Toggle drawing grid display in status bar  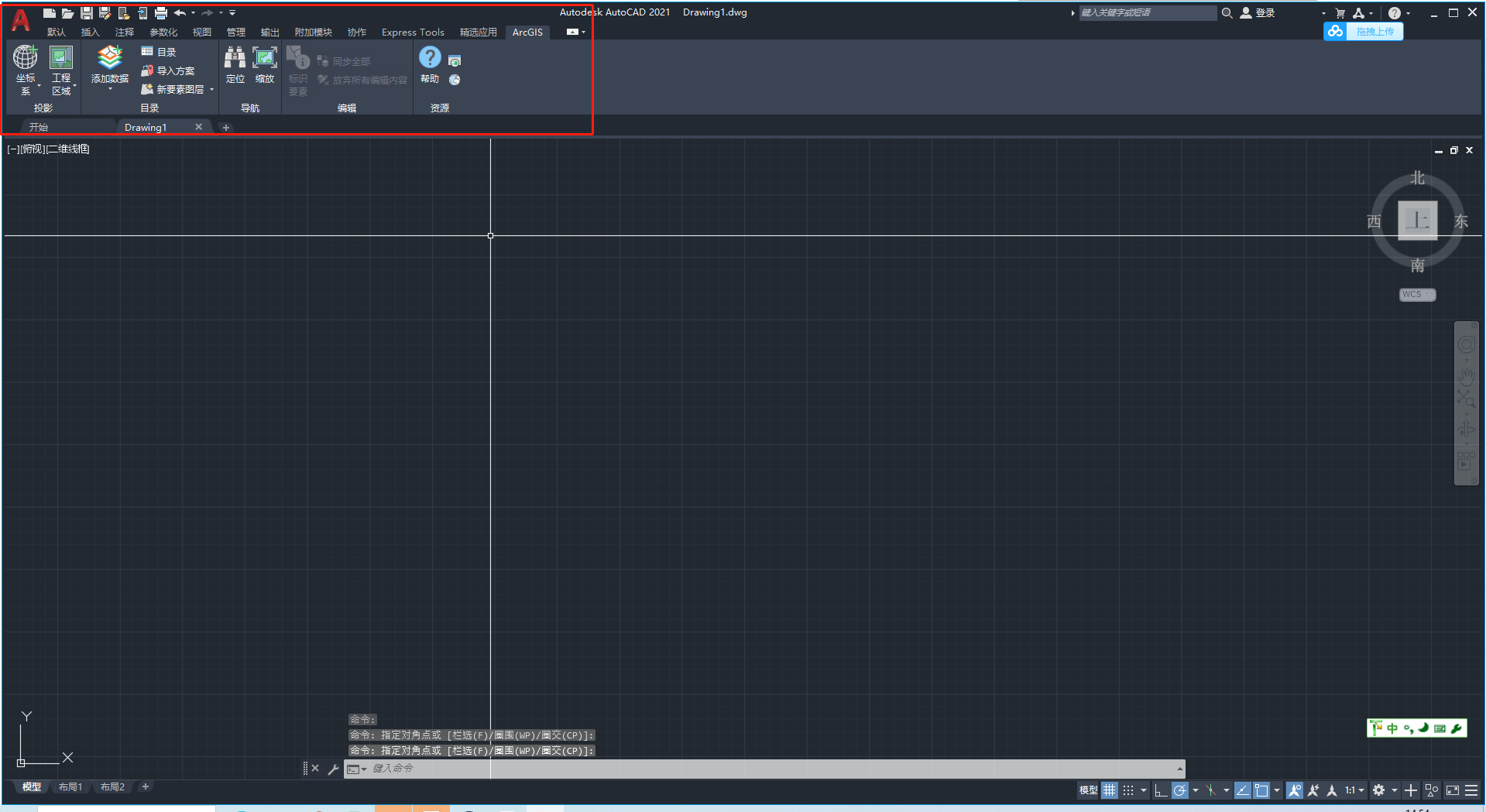[1110, 790]
